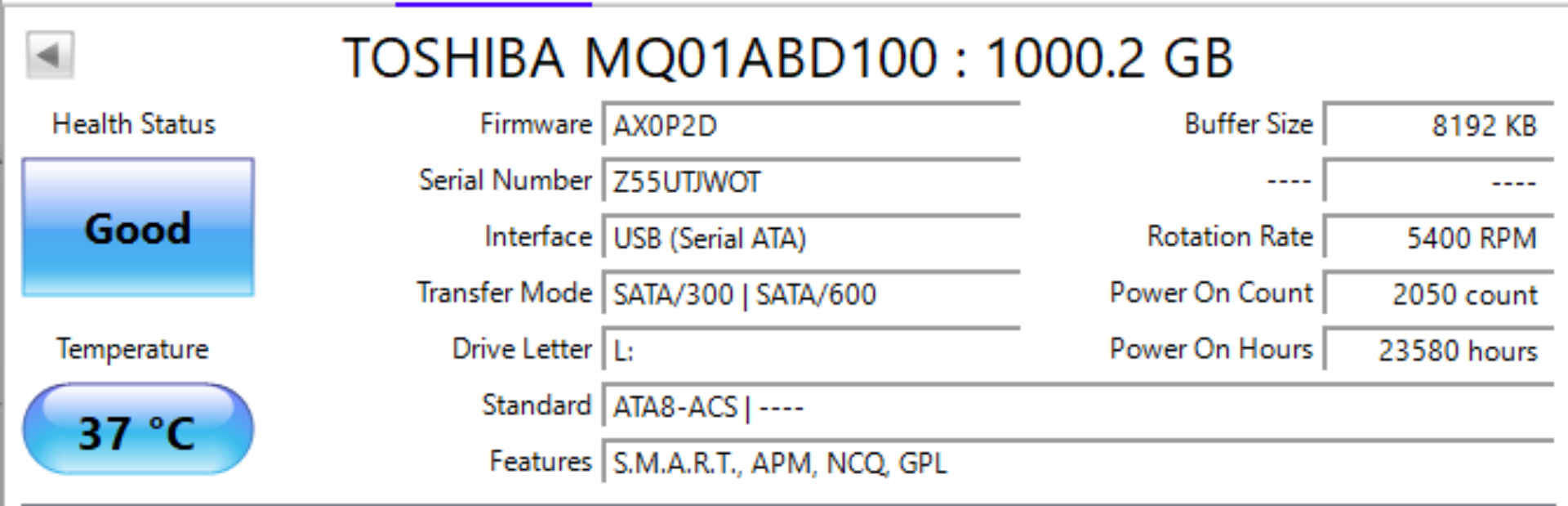Click the Rotation Rate value 5400 RPM
This screenshot has height=506, width=1568.
[1438, 238]
